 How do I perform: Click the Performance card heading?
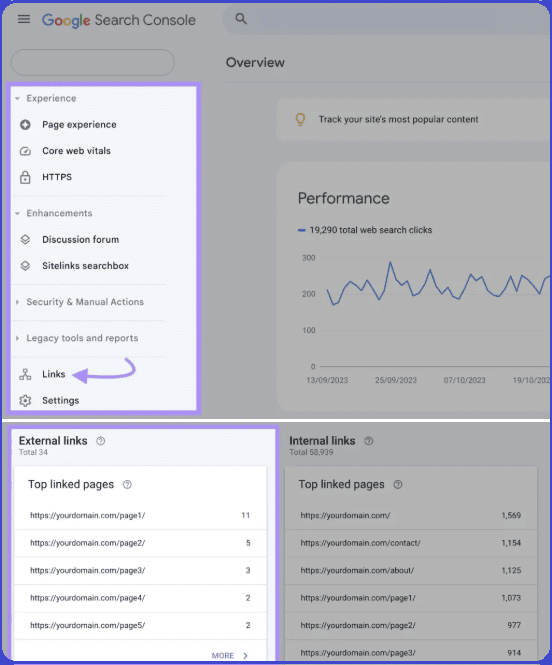343,198
